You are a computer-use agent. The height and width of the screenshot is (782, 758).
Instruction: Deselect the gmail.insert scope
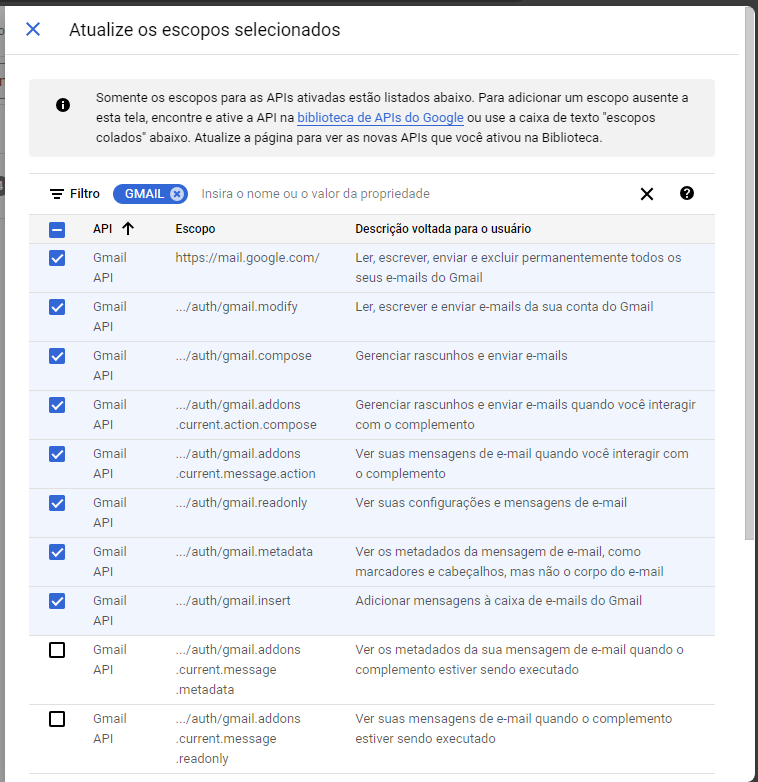pyautogui.click(x=57, y=601)
